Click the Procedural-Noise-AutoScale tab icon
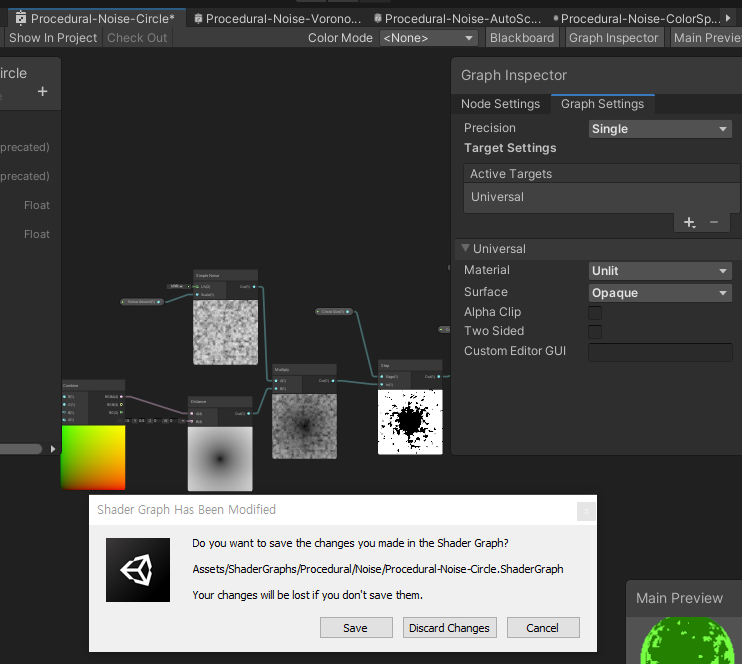Viewport: 742px width, 664px height. pos(378,18)
